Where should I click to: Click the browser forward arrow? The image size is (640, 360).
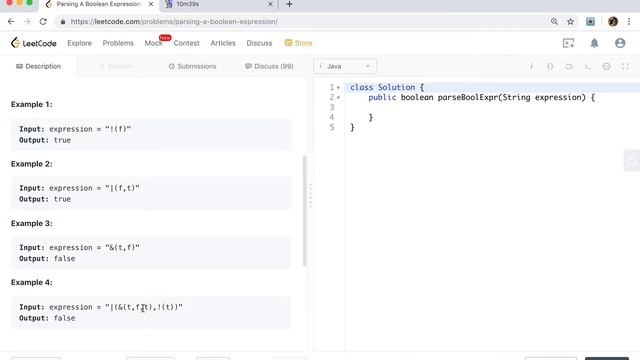pyautogui.click(x=27, y=22)
